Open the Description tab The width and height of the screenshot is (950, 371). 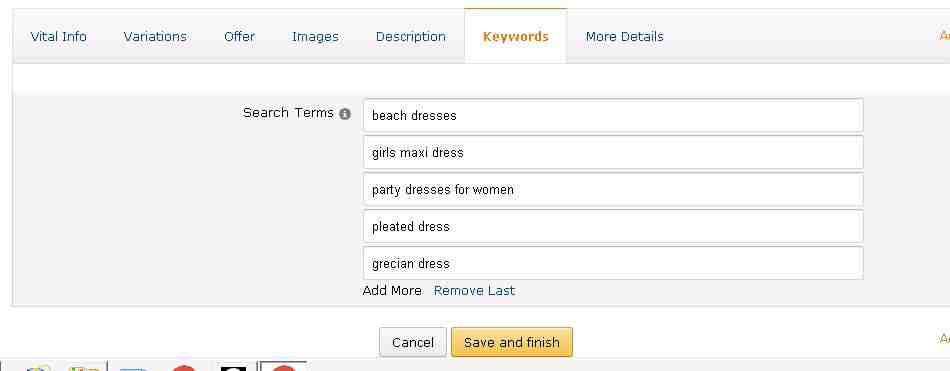coord(411,37)
